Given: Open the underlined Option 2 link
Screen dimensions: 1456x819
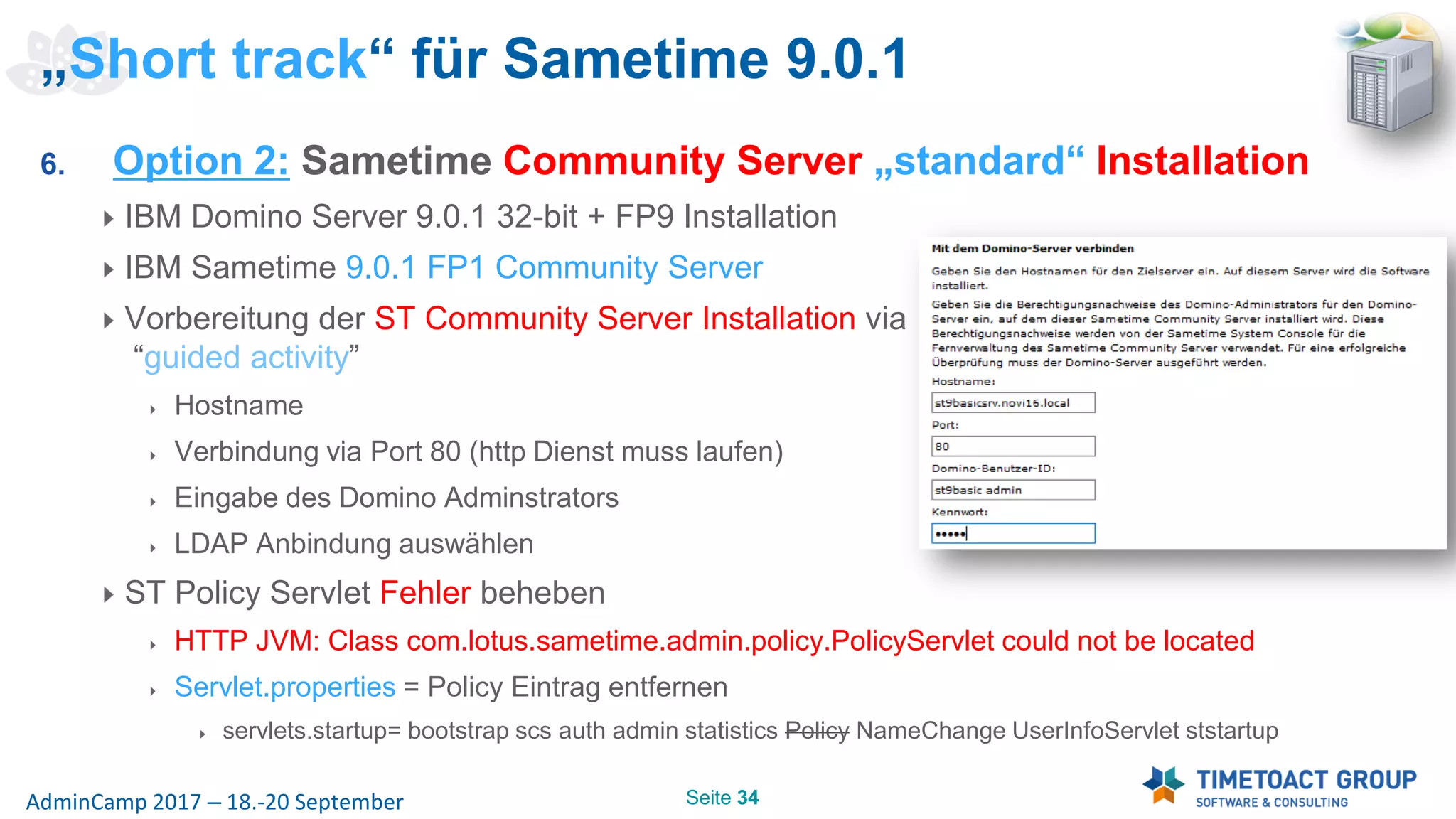Looking at the screenshot, I should (201, 161).
